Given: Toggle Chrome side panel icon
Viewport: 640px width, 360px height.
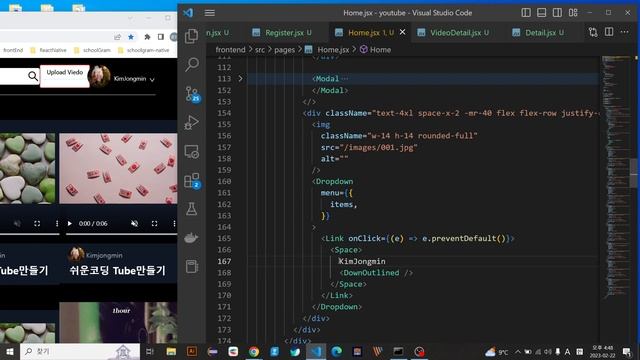Looking at the screenshot, I should click(161, 37).
